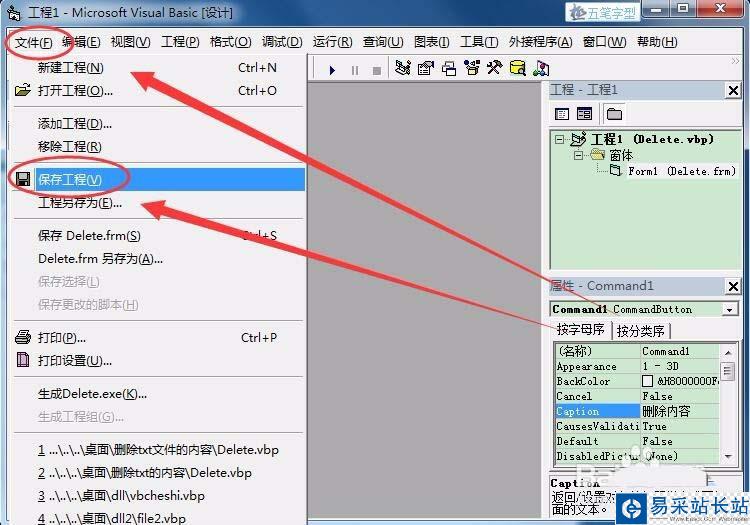Open the 查询(U) menu
The height and width of the screenshot is (525, 750).
[383, 42]
